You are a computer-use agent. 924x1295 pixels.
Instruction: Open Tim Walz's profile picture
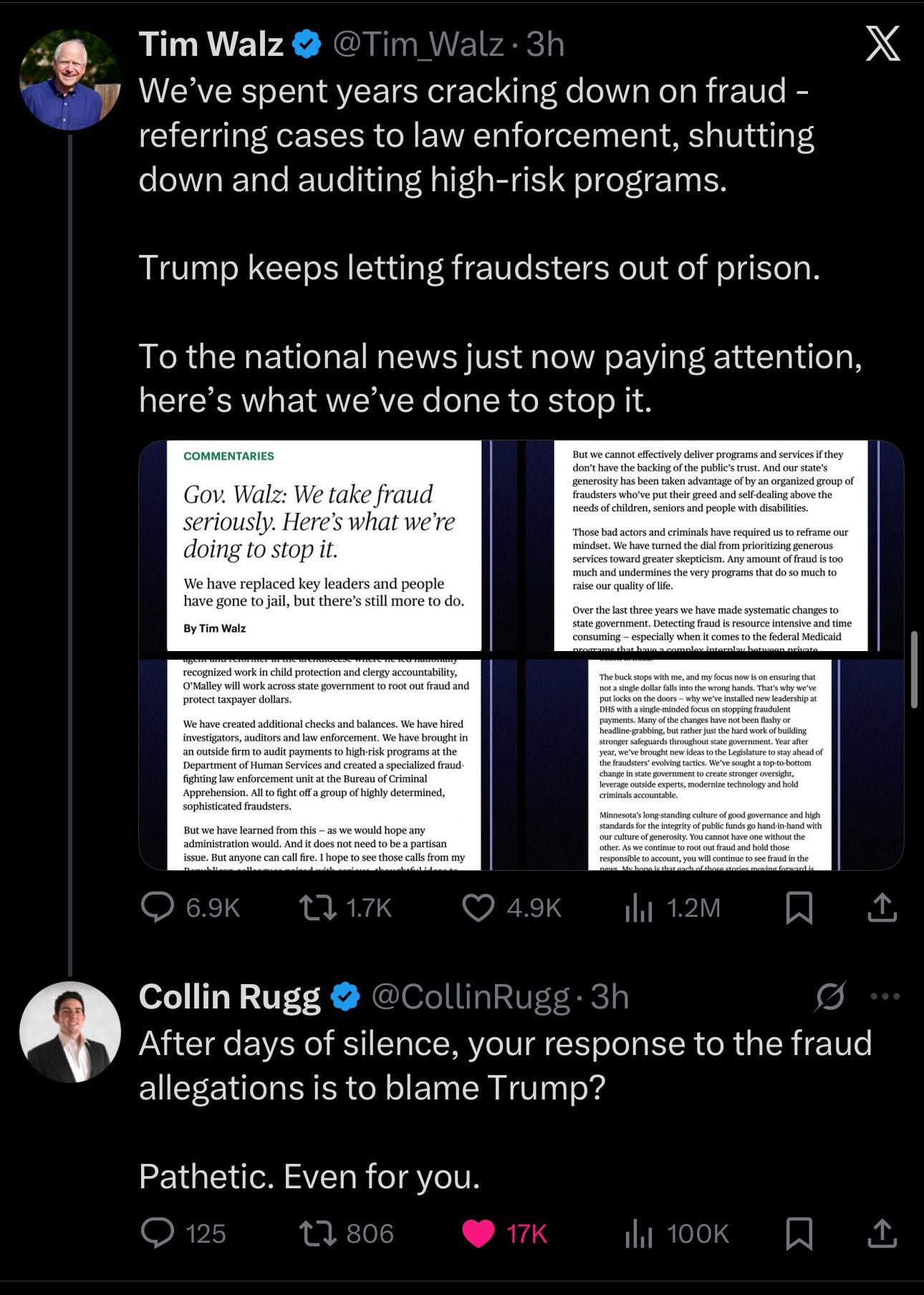pos(69,80)
